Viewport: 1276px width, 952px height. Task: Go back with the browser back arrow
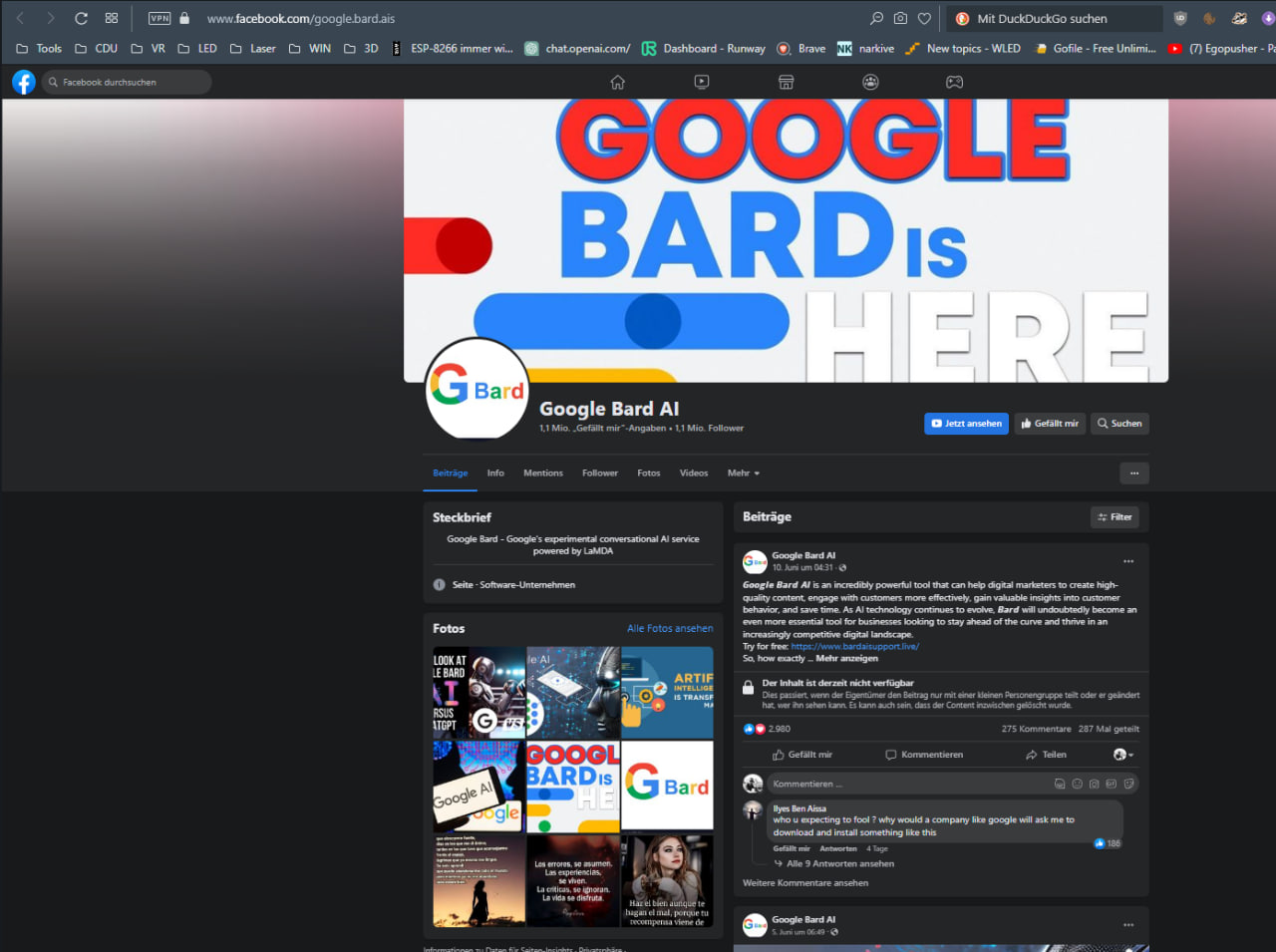point(20,18)
